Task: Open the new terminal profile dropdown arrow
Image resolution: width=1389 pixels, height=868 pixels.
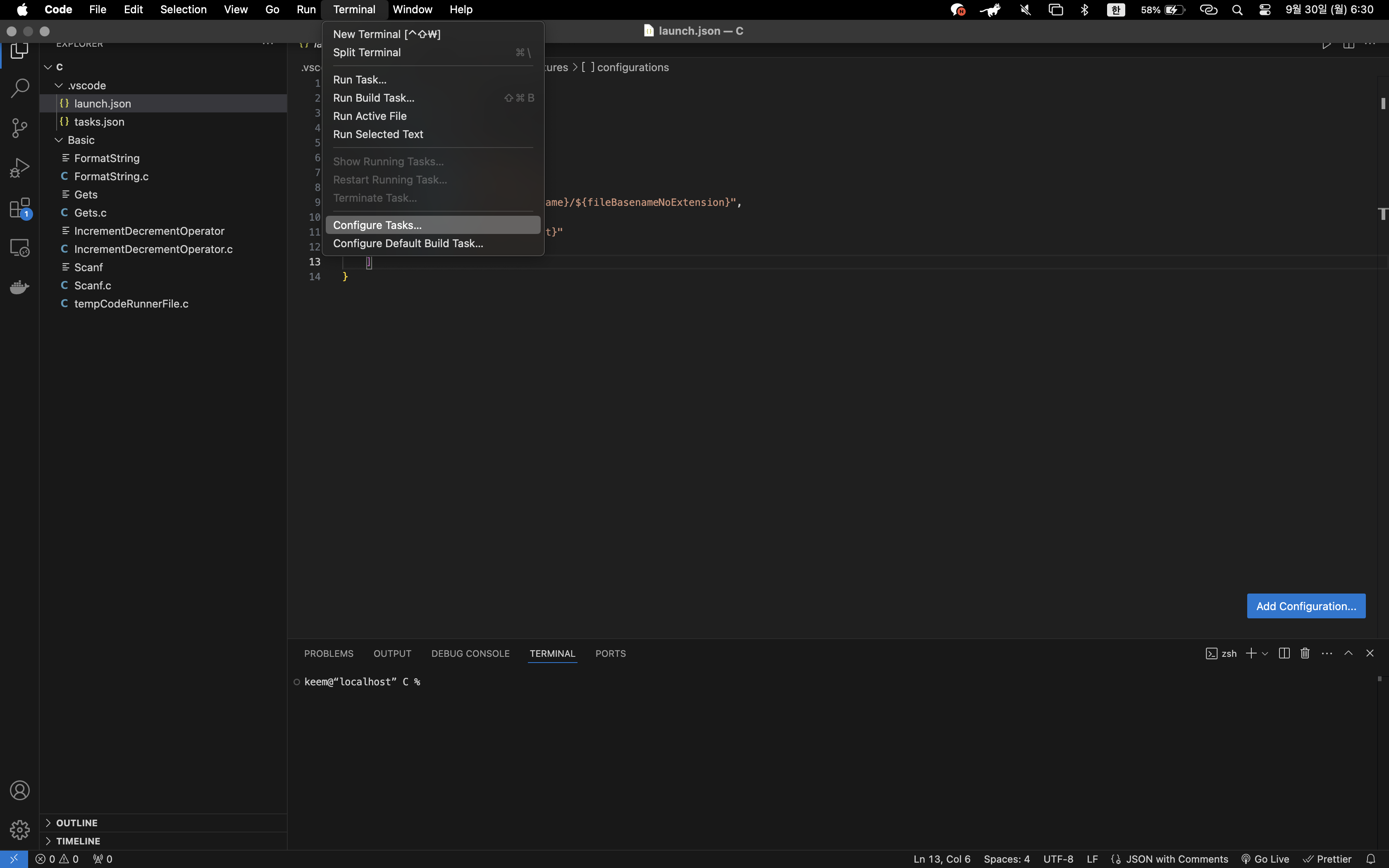Action: 1265,654
